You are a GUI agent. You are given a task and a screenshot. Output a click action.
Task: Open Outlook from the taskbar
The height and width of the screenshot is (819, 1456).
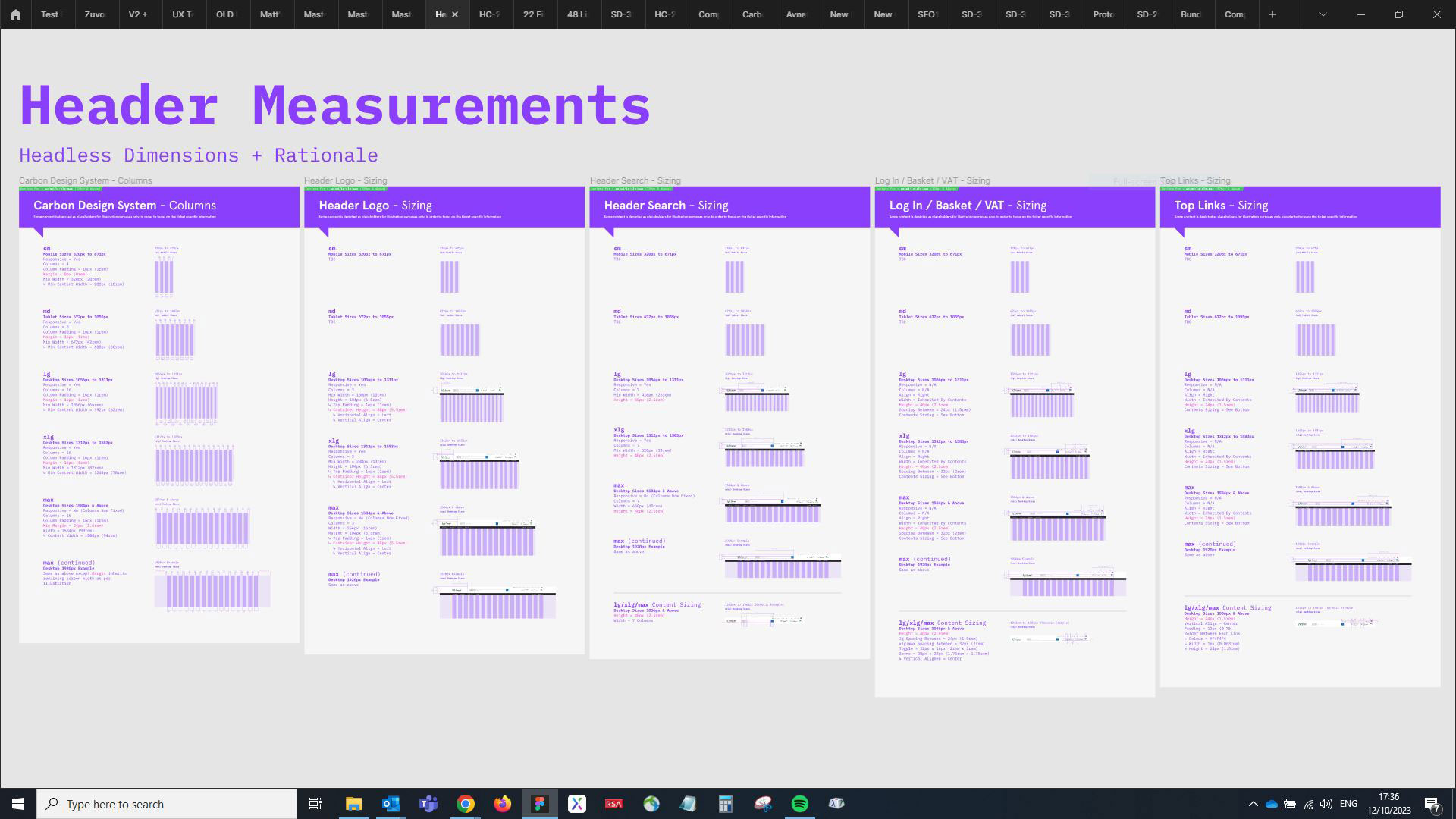391,804
